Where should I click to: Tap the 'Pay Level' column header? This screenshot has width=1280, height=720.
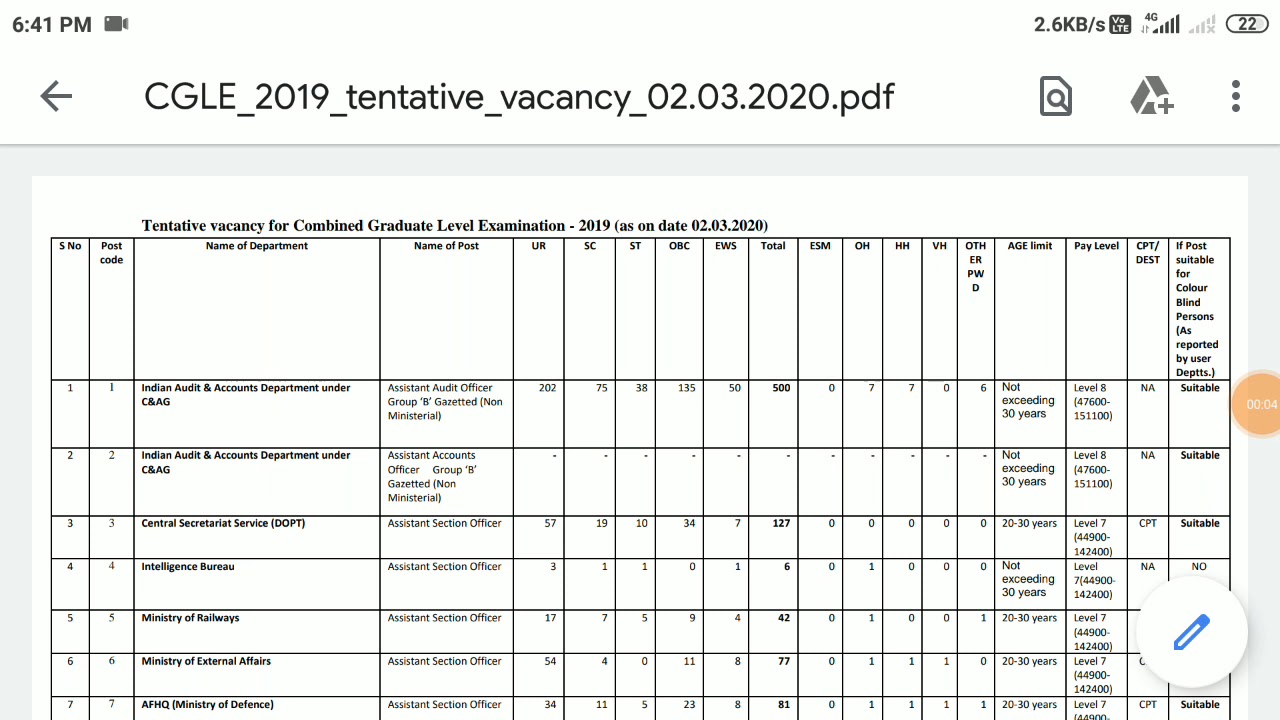(1097, 246)
